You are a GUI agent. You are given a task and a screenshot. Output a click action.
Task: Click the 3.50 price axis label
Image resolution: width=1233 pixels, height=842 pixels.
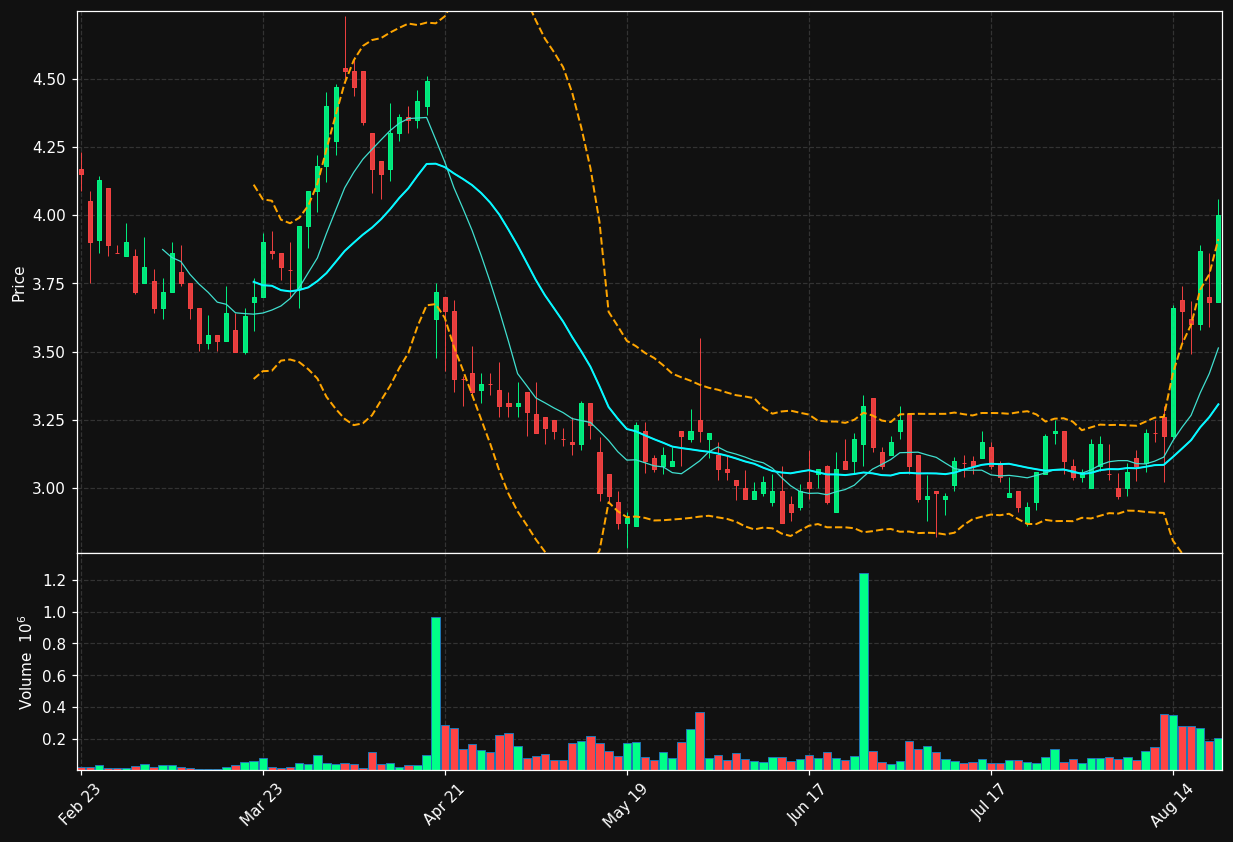[50, 352]
